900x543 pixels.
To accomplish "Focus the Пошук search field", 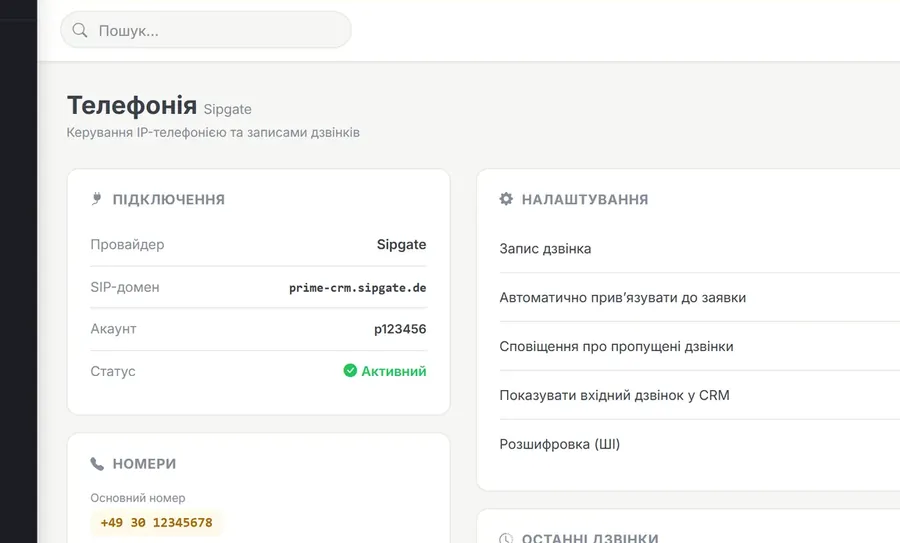I will click(x=205, y=30).
